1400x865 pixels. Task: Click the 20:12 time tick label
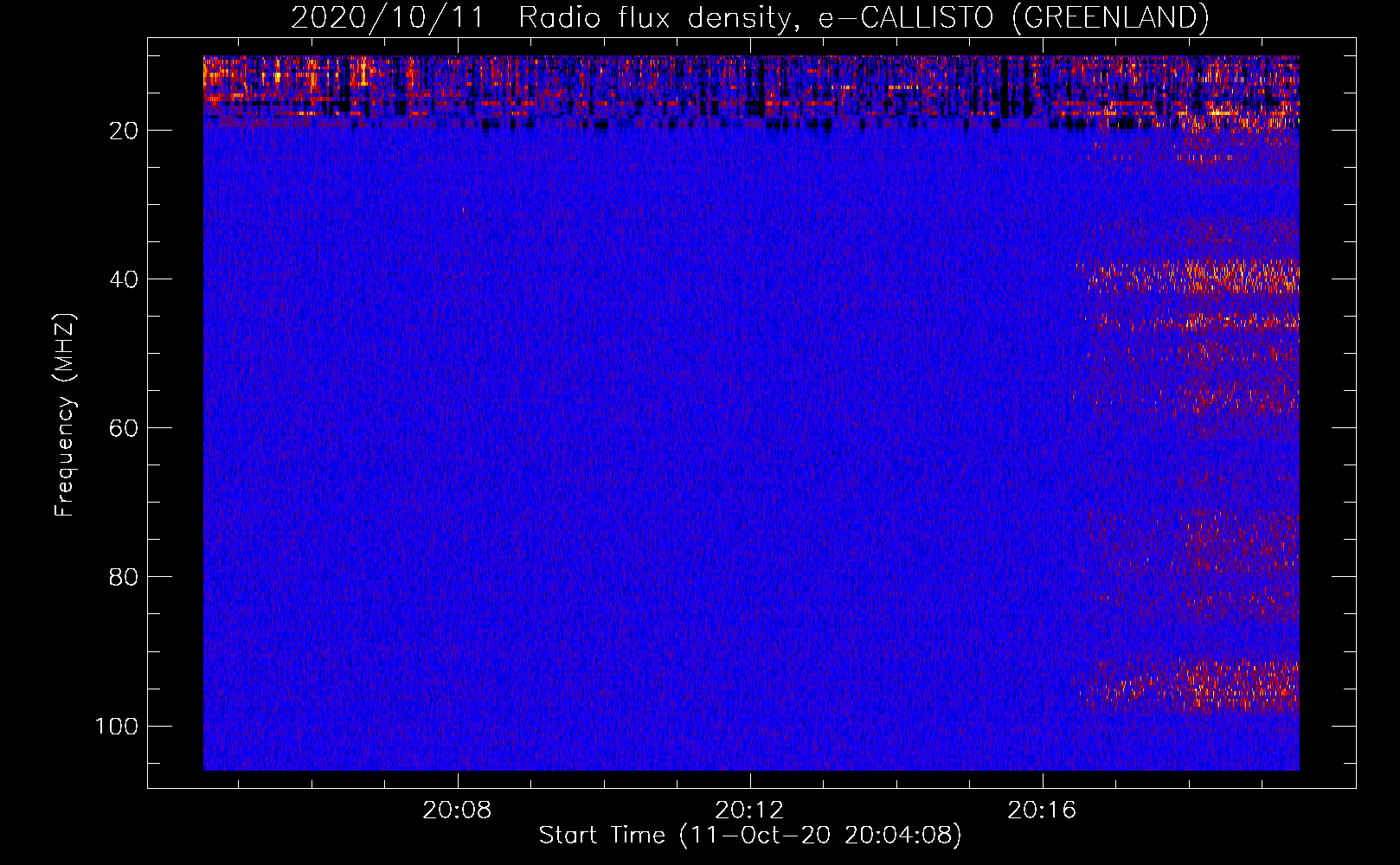749,811
